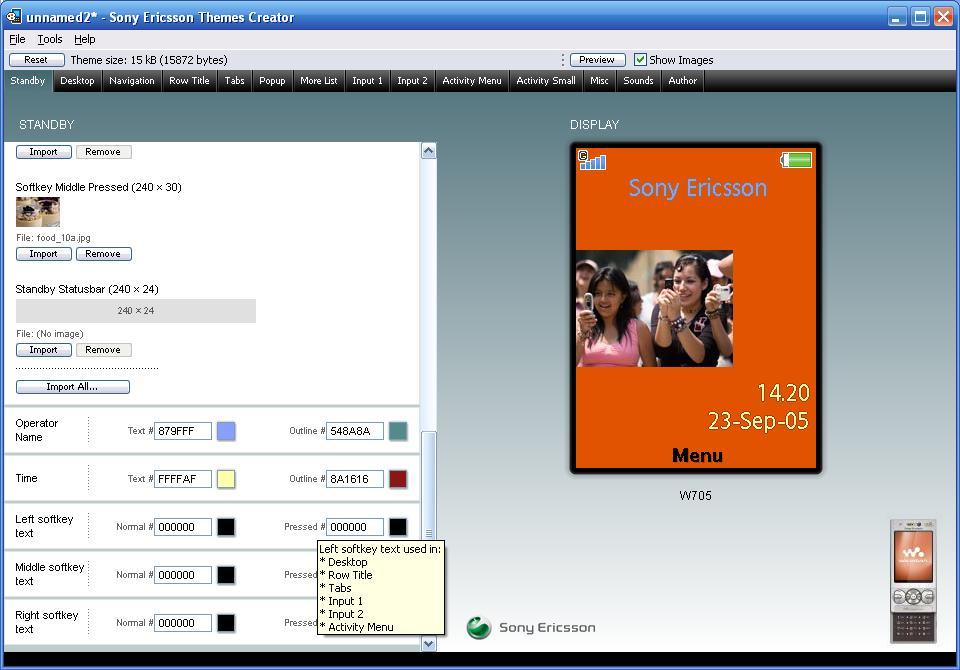Click the W705 model label

pyautogui.click(x=696, y=495)
